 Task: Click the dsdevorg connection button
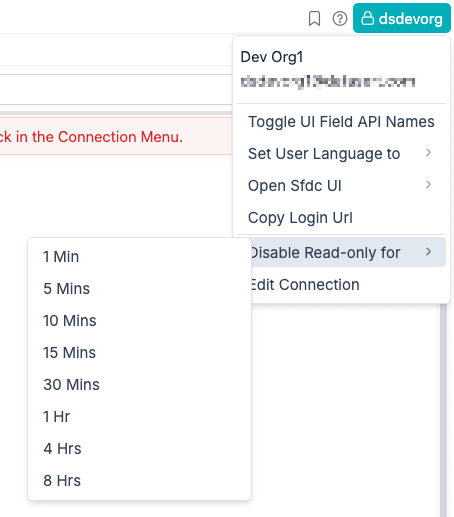tap(402, 18)
